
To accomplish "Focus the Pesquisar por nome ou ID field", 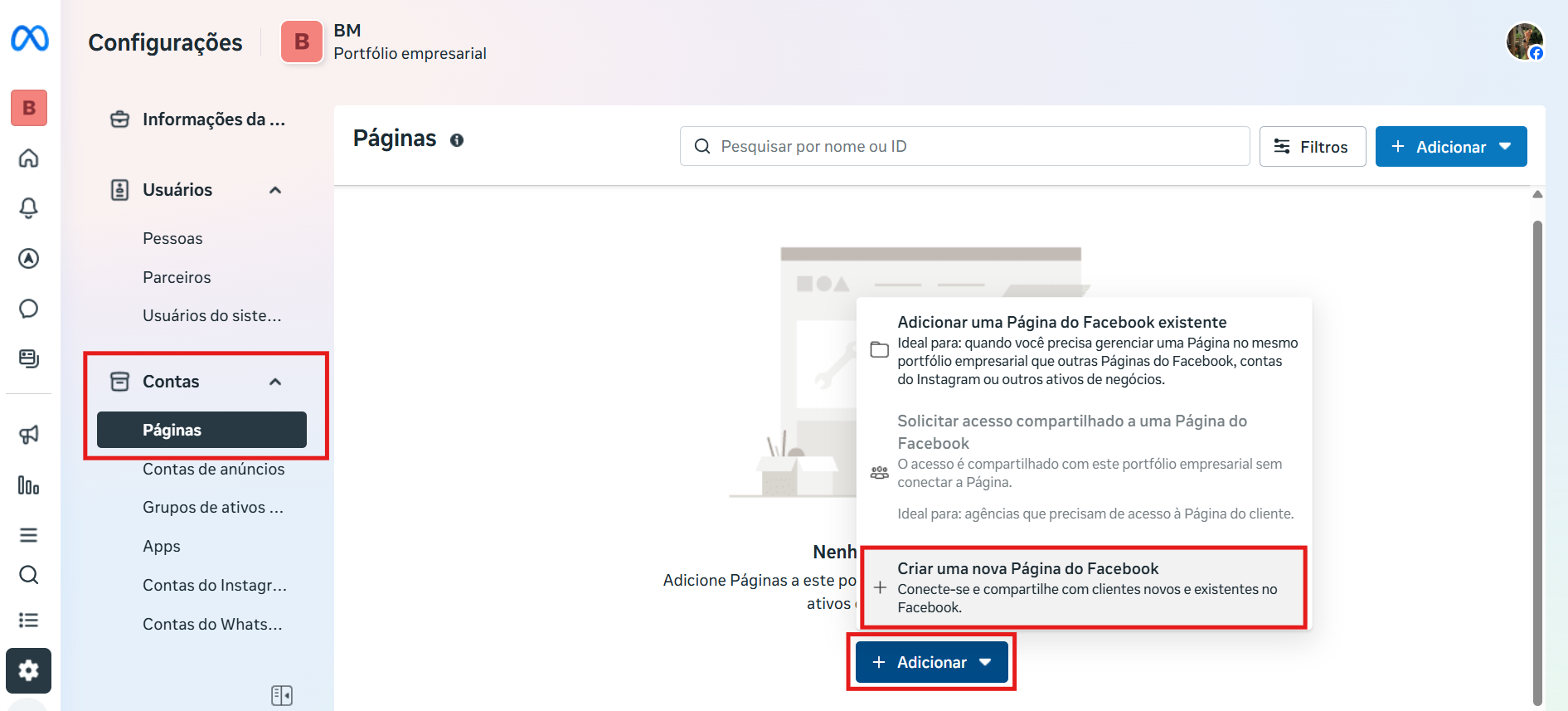I will pos(965,146).
